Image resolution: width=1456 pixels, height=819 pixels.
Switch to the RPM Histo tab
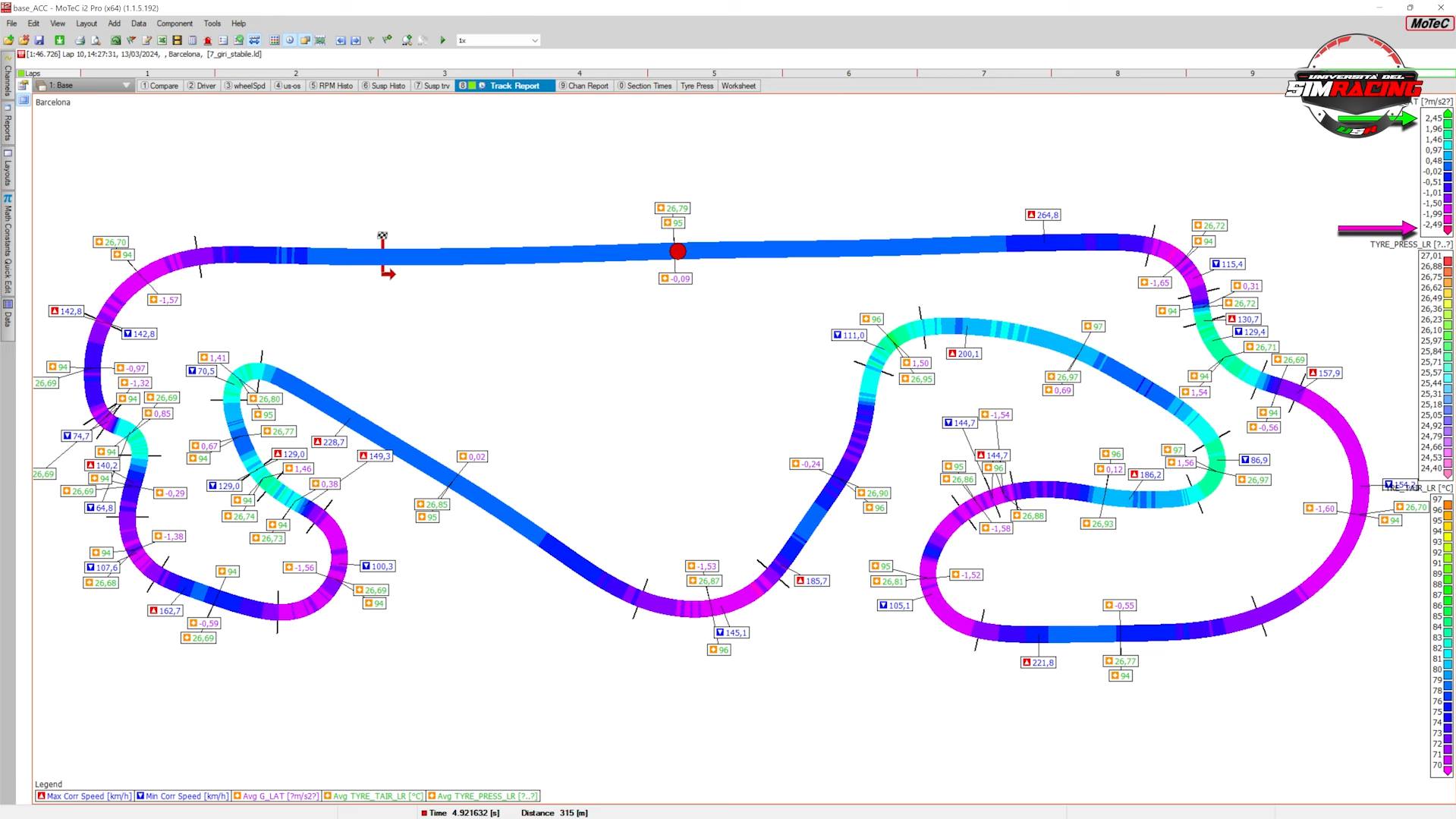click(331, 86)
